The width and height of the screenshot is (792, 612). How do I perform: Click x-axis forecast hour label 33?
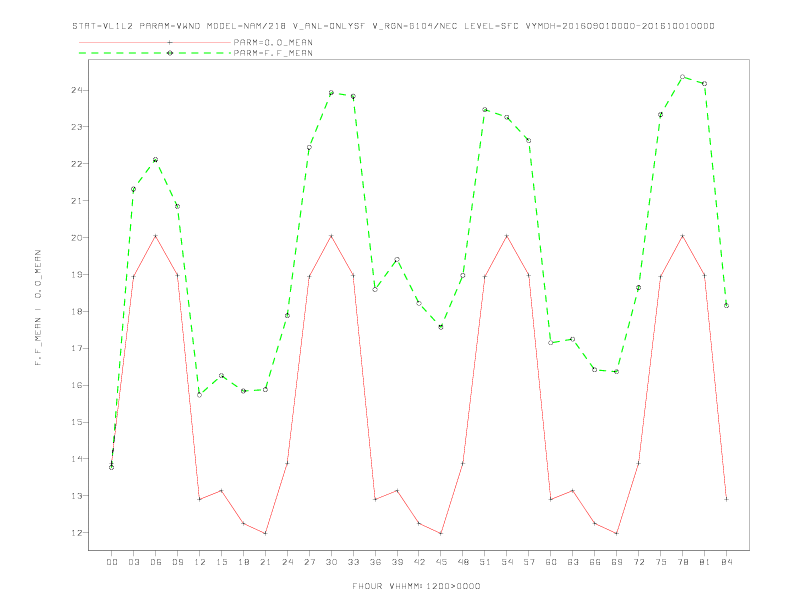pyautogui.click(x=353, y=562)
